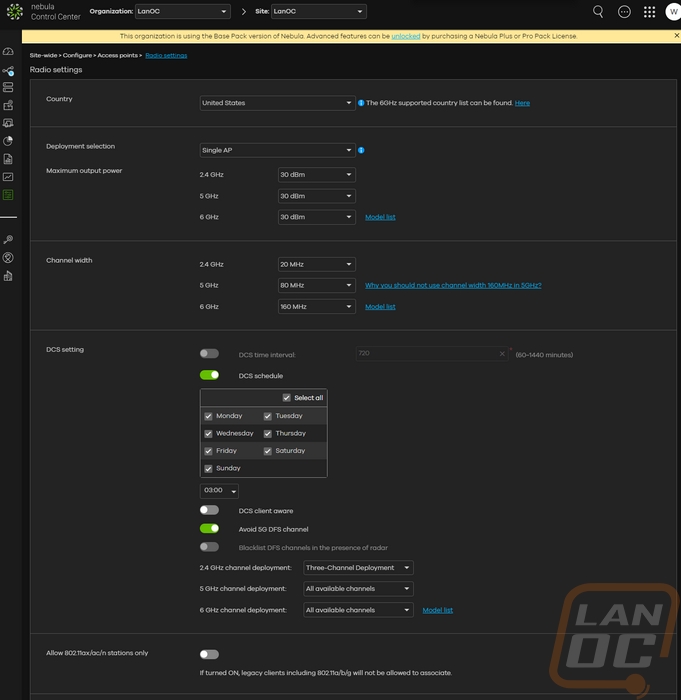Open Model list link beside 6 GHz width
Image resolution: width=681 pixels, height=700 pixels.
pyautogui.click(x=380, y=307)
